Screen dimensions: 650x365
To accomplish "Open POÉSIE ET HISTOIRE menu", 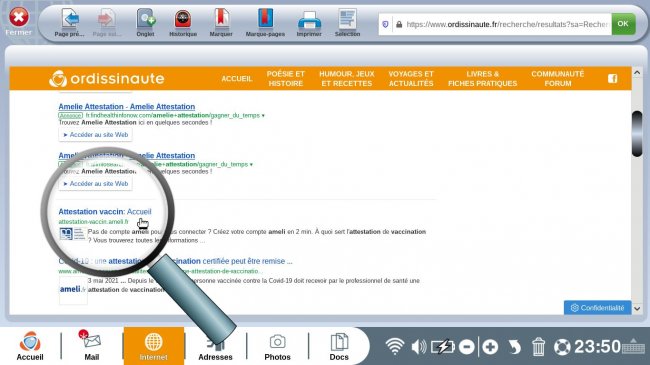I will click(286, 78).
